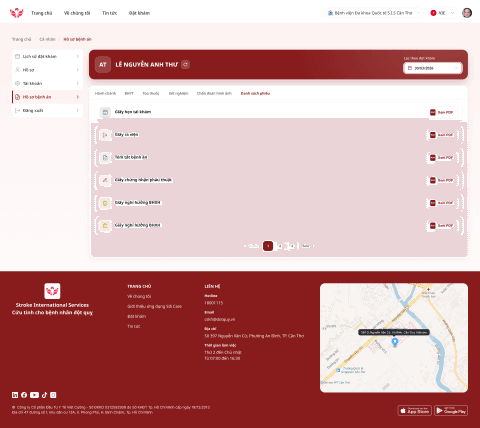The width and height of the screenshot is (480, 428).
Task: Open the user avatar in the top right
Action: coord(467,13)
